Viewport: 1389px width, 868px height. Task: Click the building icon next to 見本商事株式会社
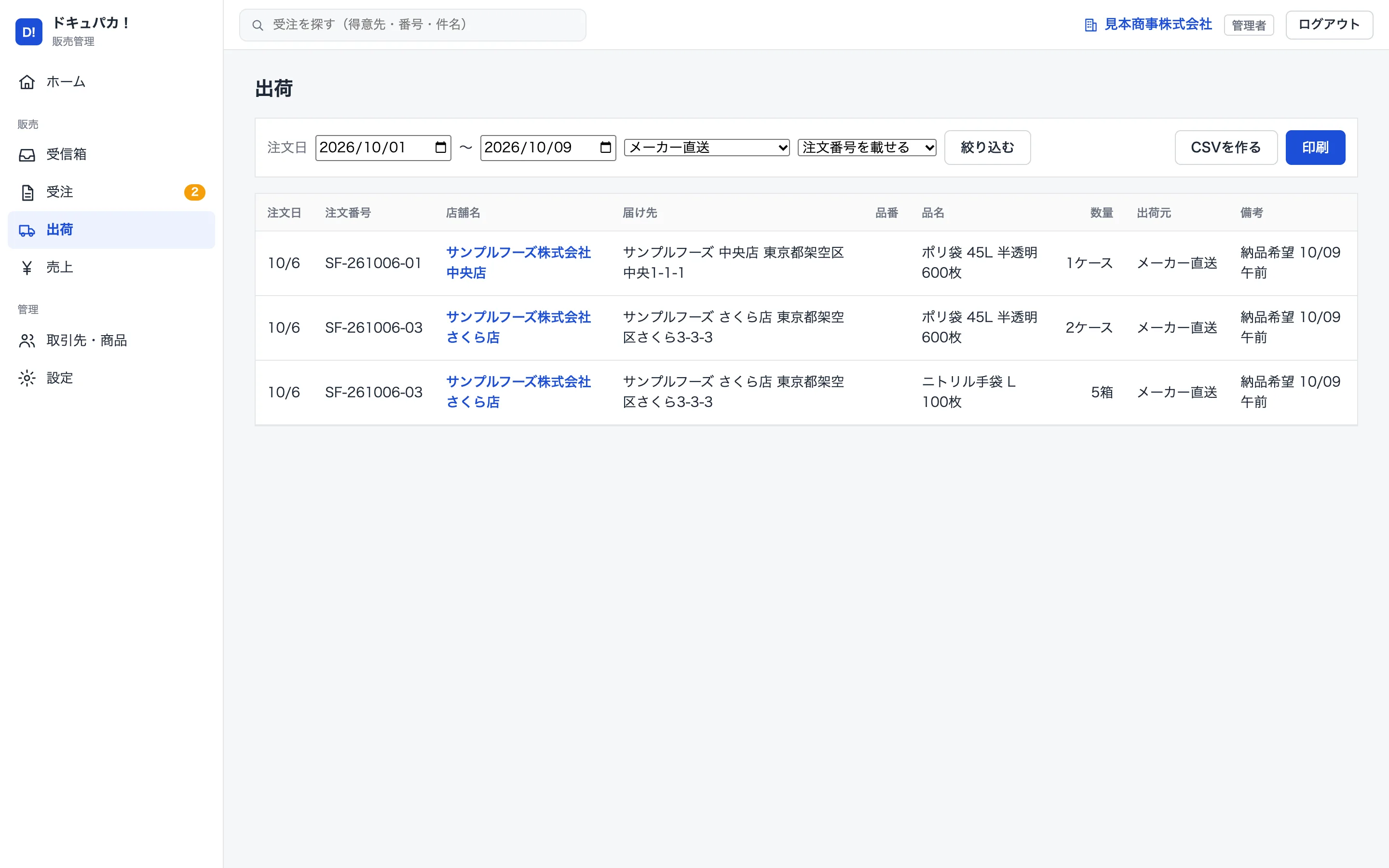click(x=1090, y=25)
